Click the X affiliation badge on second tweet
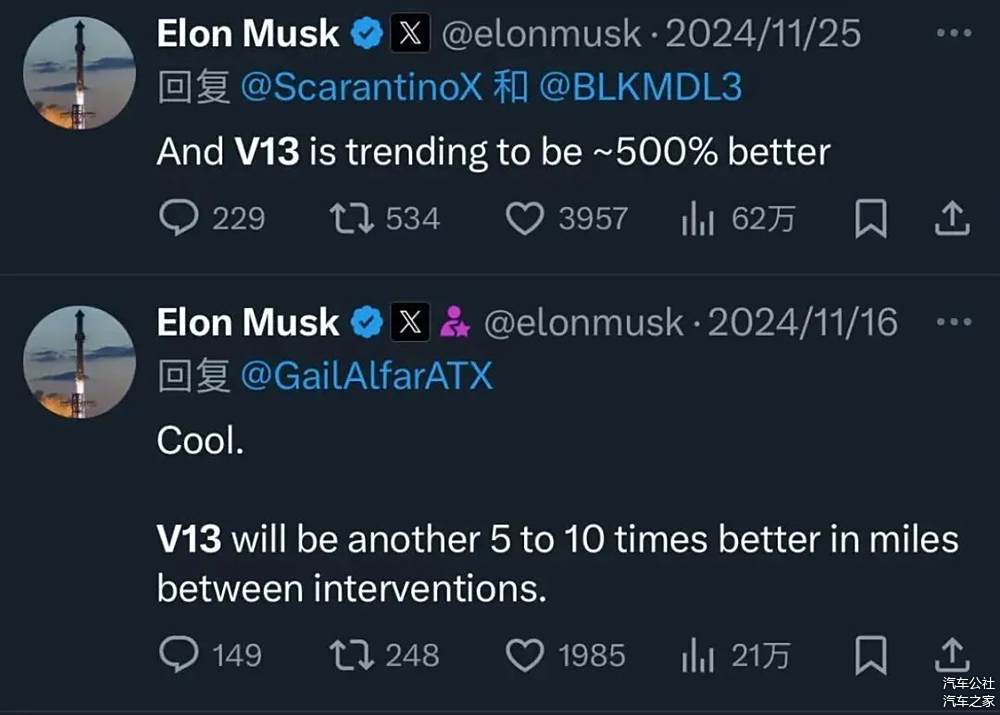1000x715 pixels. (x=410, y=321)
